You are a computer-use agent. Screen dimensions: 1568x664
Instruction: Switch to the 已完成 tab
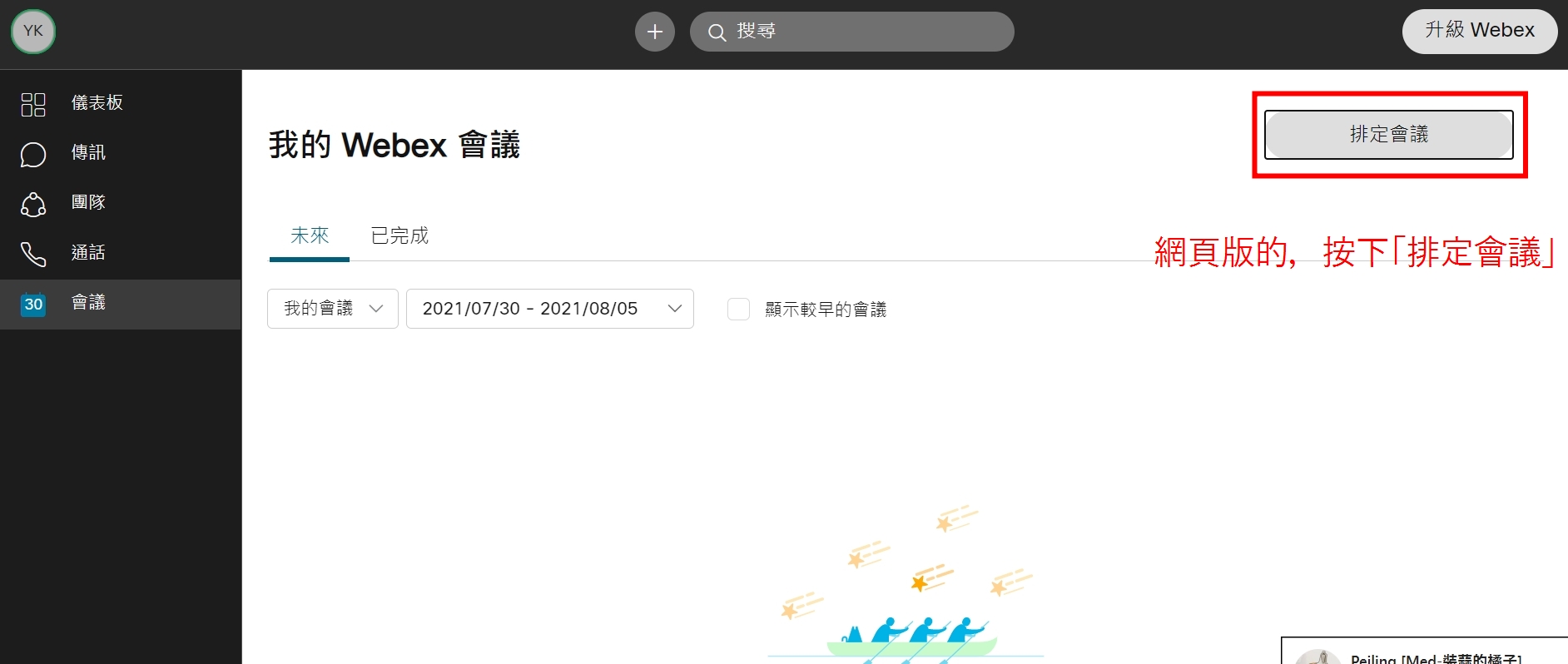399,236
